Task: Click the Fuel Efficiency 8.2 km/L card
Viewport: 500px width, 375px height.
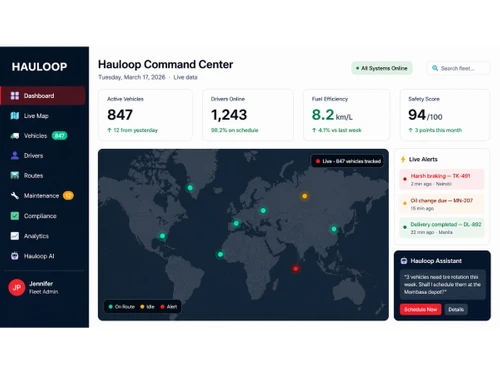Action: (347, 115)
